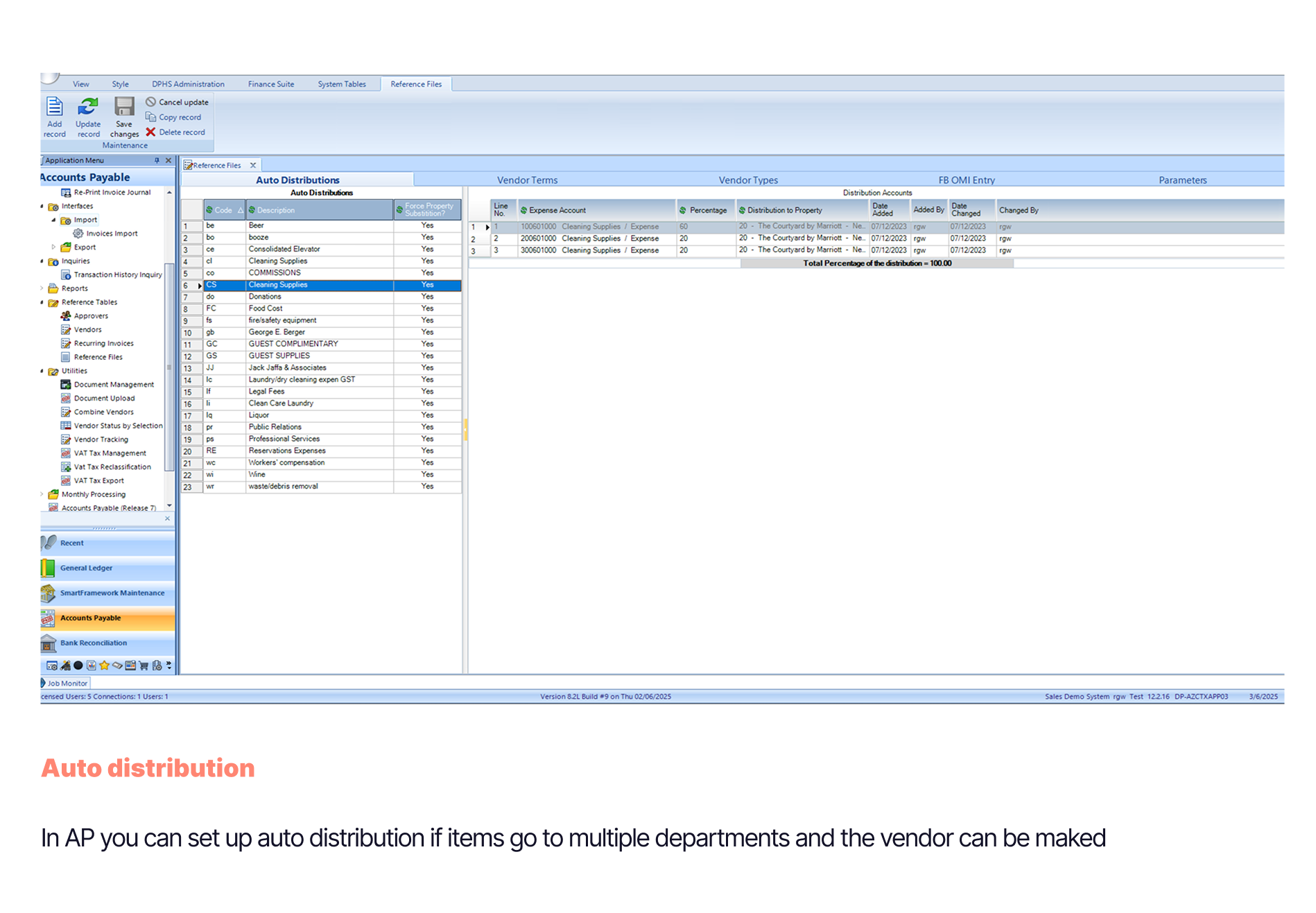Viewport: 1316px width, 913px height.
Task: Click expense account 200601000 cell
Action: tap(597, 238)
